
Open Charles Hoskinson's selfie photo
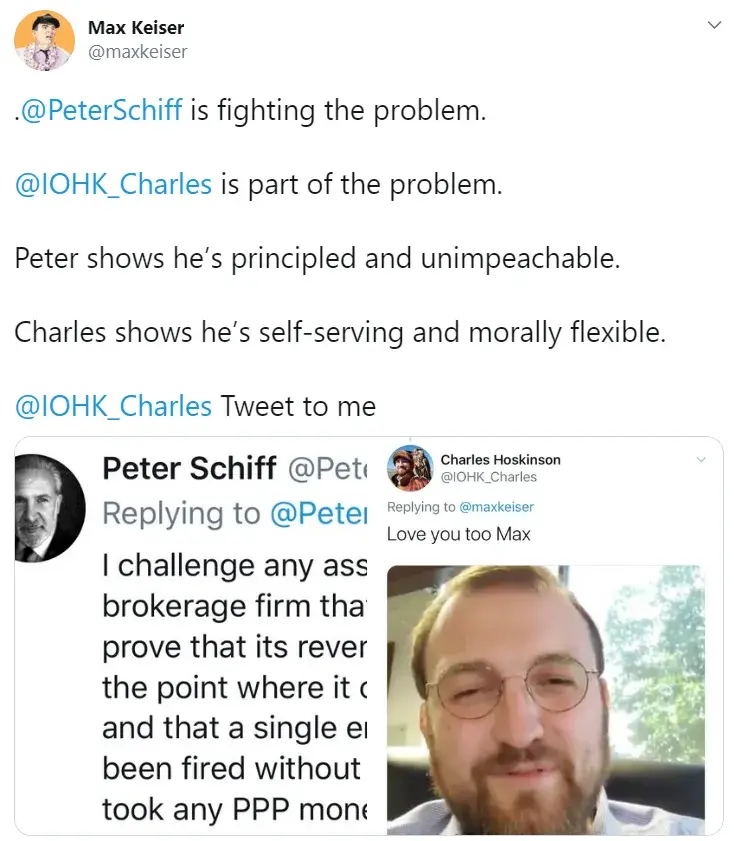(546, 699)
